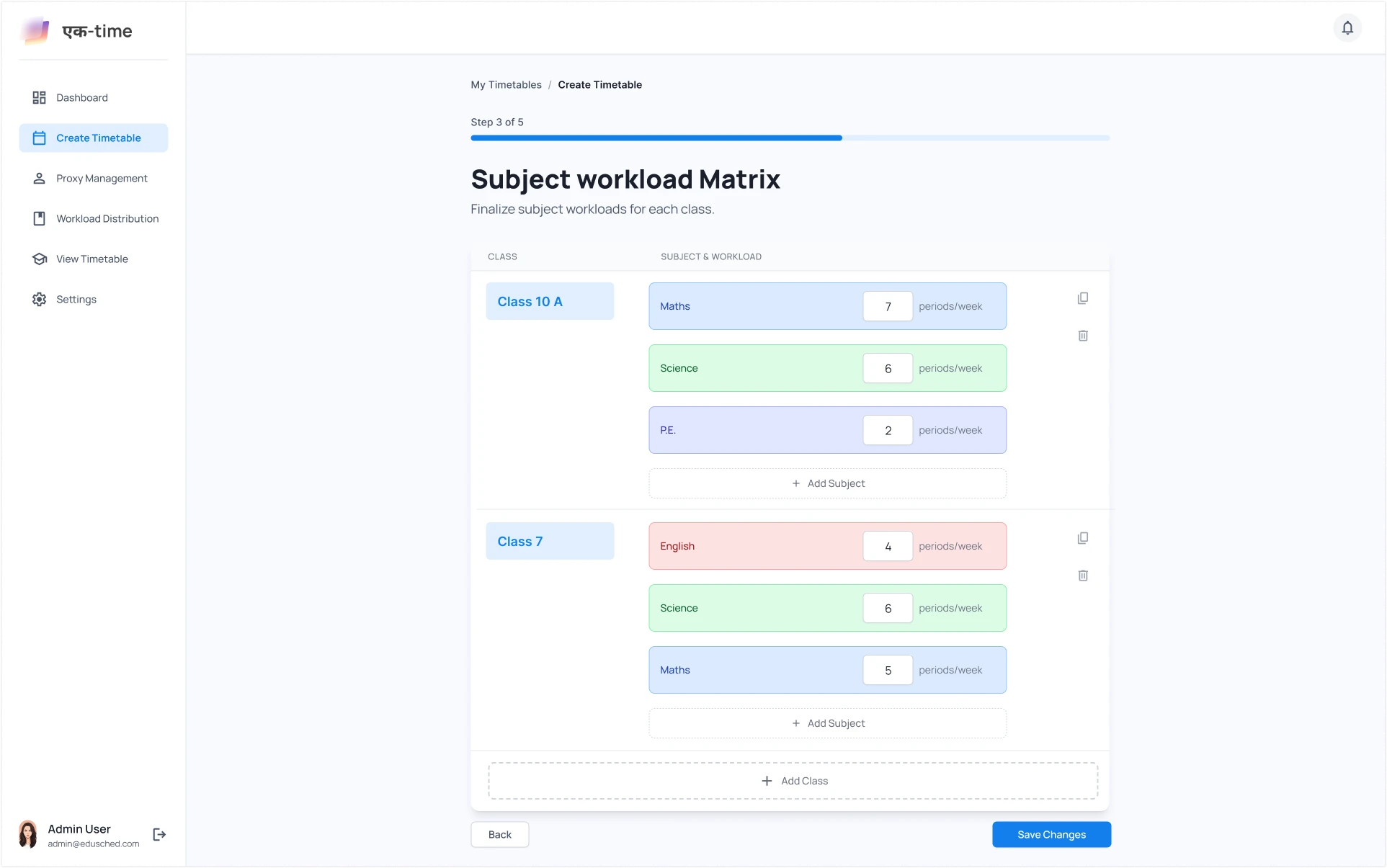Image resolution: width=1387 pixels, height=868 pixels.
Task: Click the Admin User name
Action: pos(79,829)
